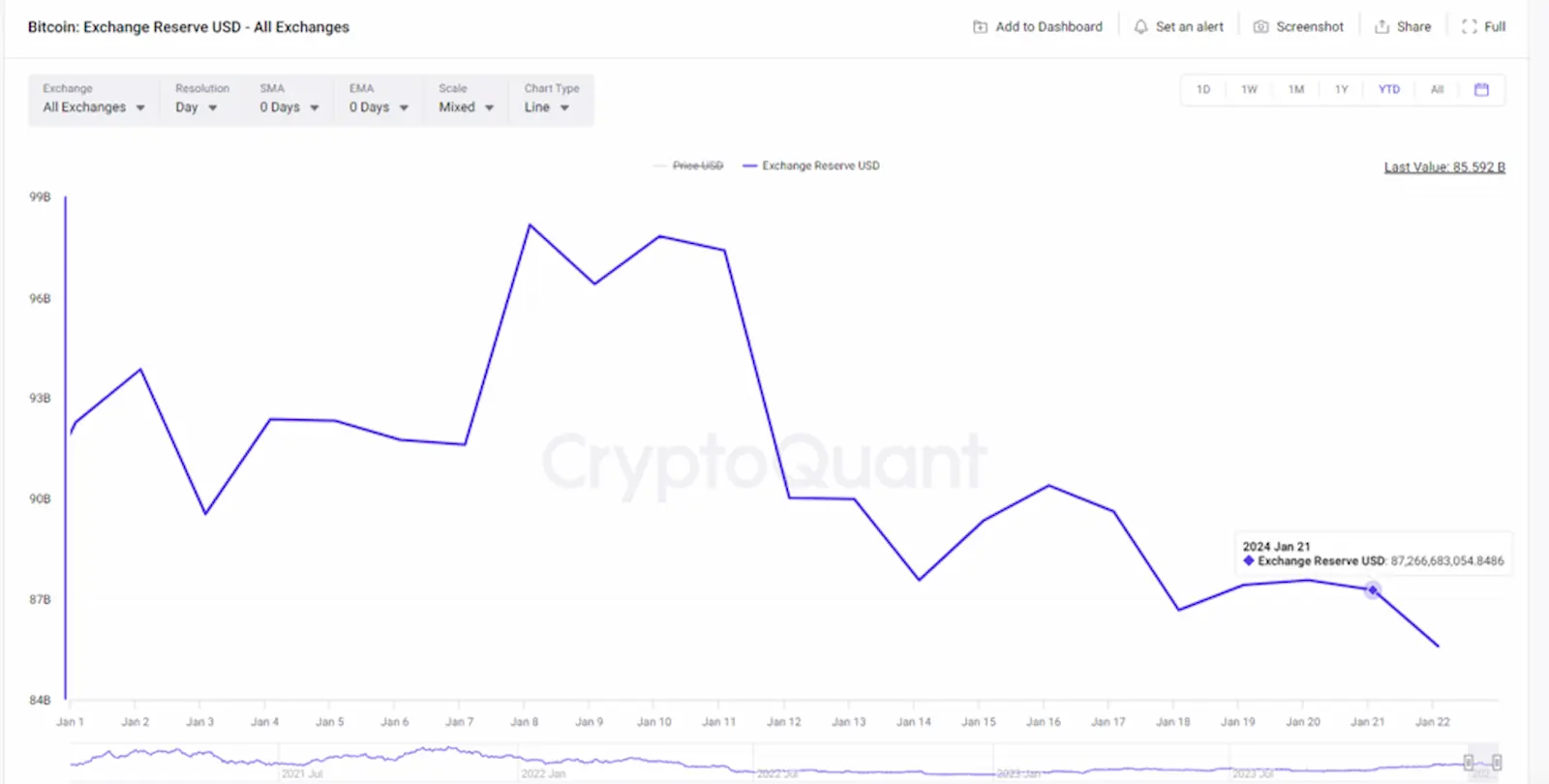
Task: Click the Share button label
Action: (1413, 27)
